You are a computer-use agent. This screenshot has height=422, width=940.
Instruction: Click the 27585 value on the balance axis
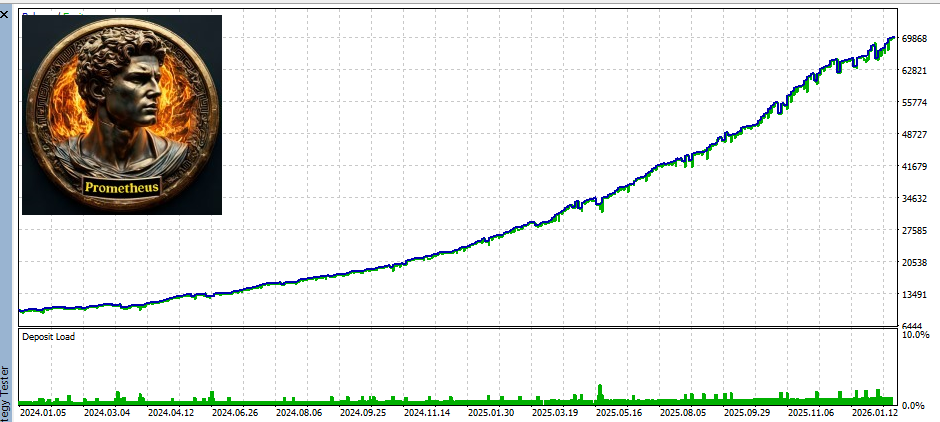(915, 230)
